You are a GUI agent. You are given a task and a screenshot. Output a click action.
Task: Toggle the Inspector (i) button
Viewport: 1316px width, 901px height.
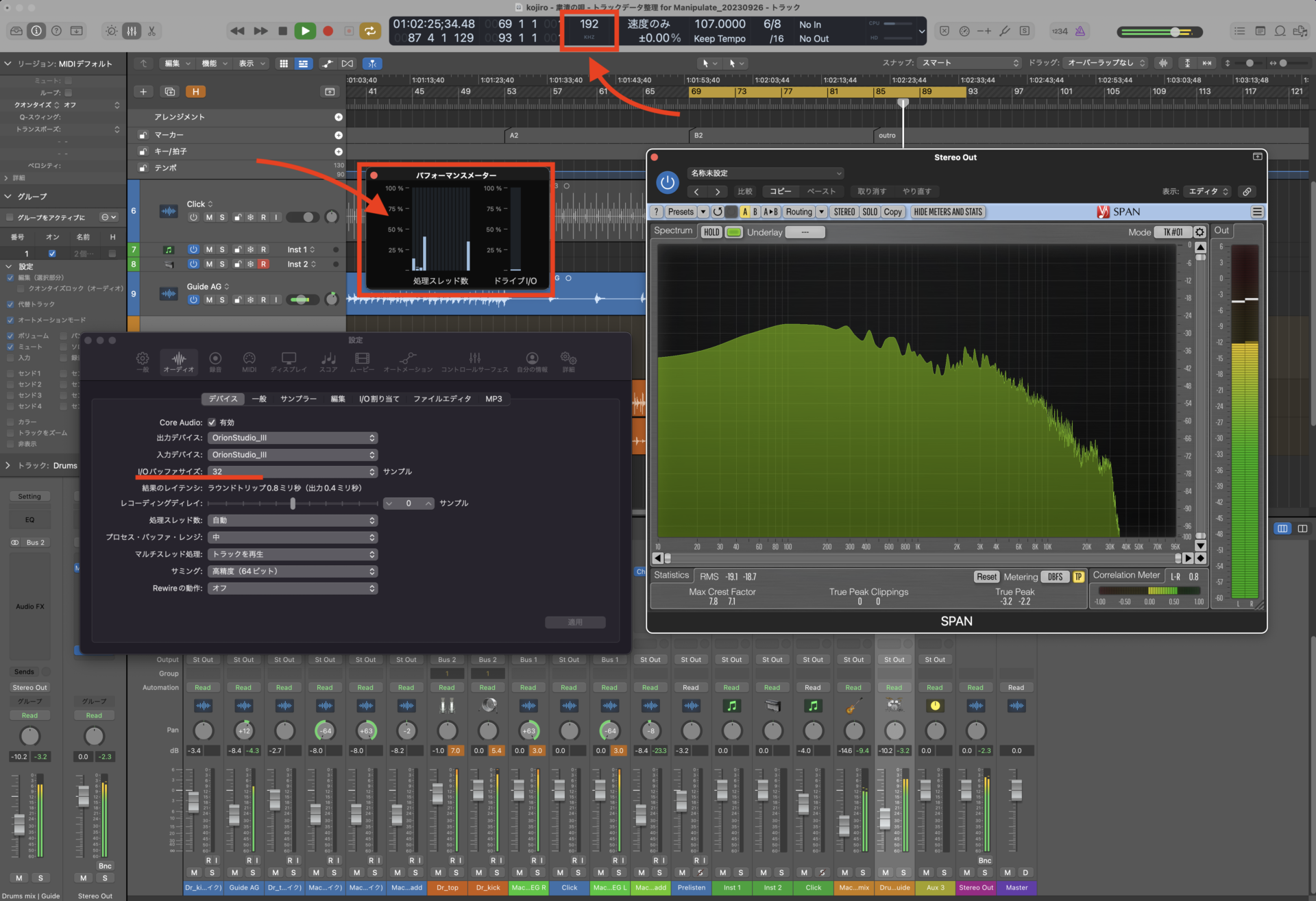point(36,31)
